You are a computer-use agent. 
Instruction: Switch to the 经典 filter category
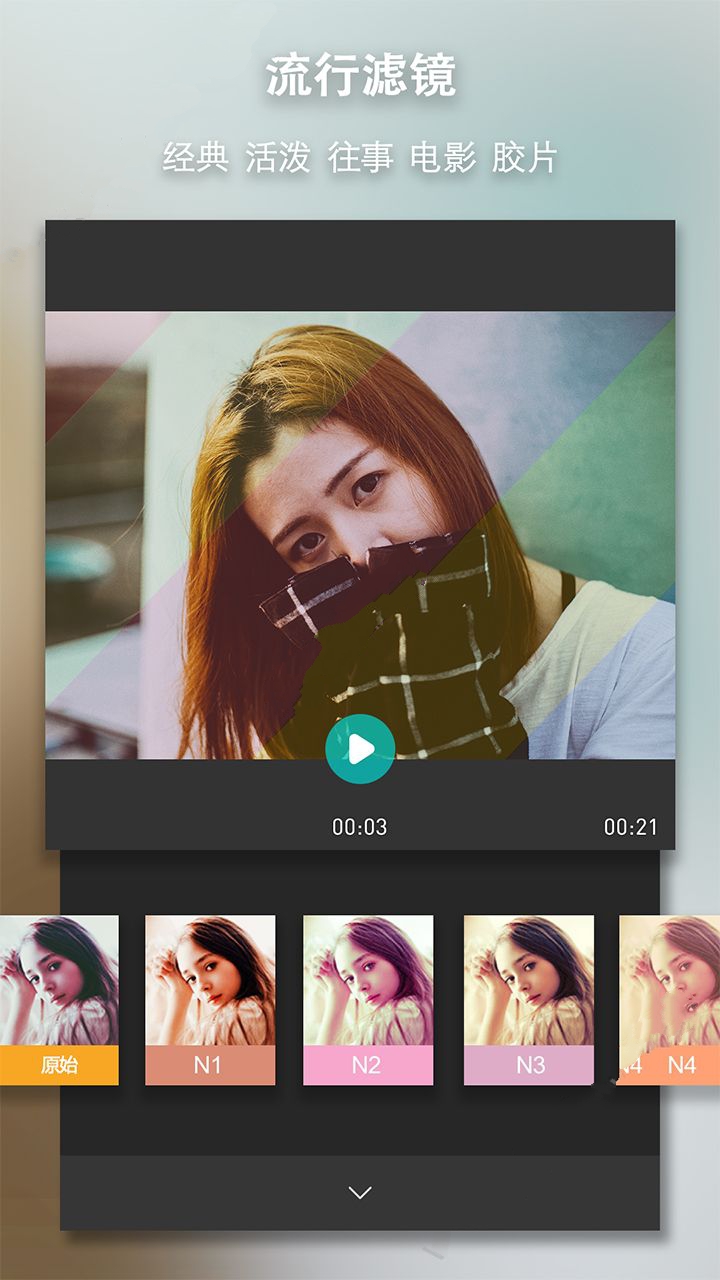195,158
